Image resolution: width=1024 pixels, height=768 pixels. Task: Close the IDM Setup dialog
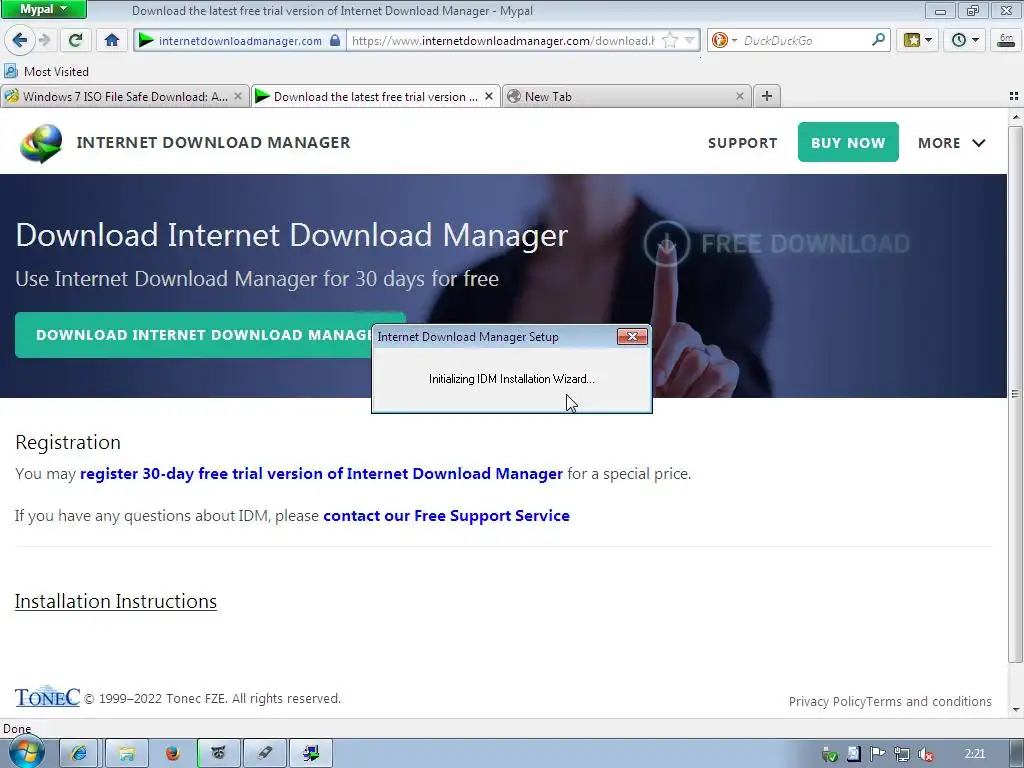[x=632, y=336]
